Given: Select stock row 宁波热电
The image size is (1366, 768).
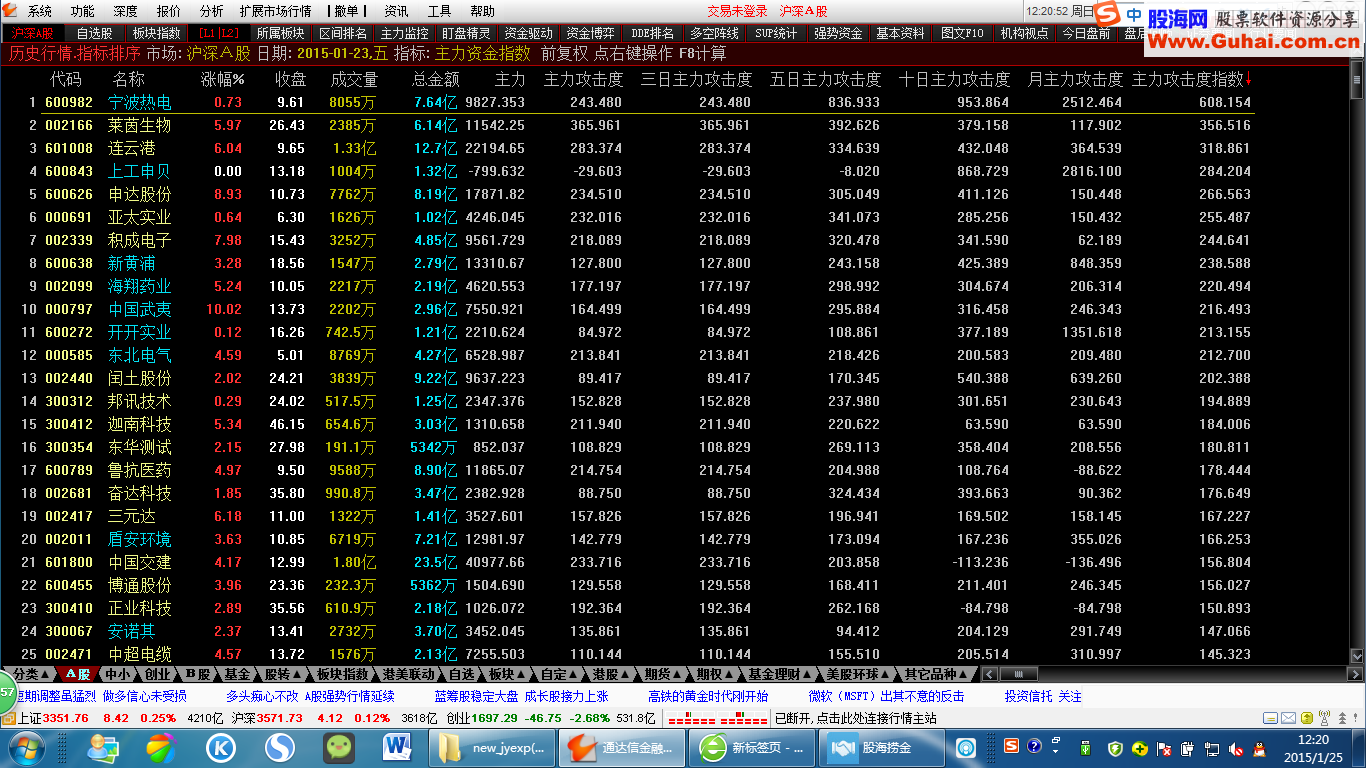Looking at the screenshot, I should 627,102.
